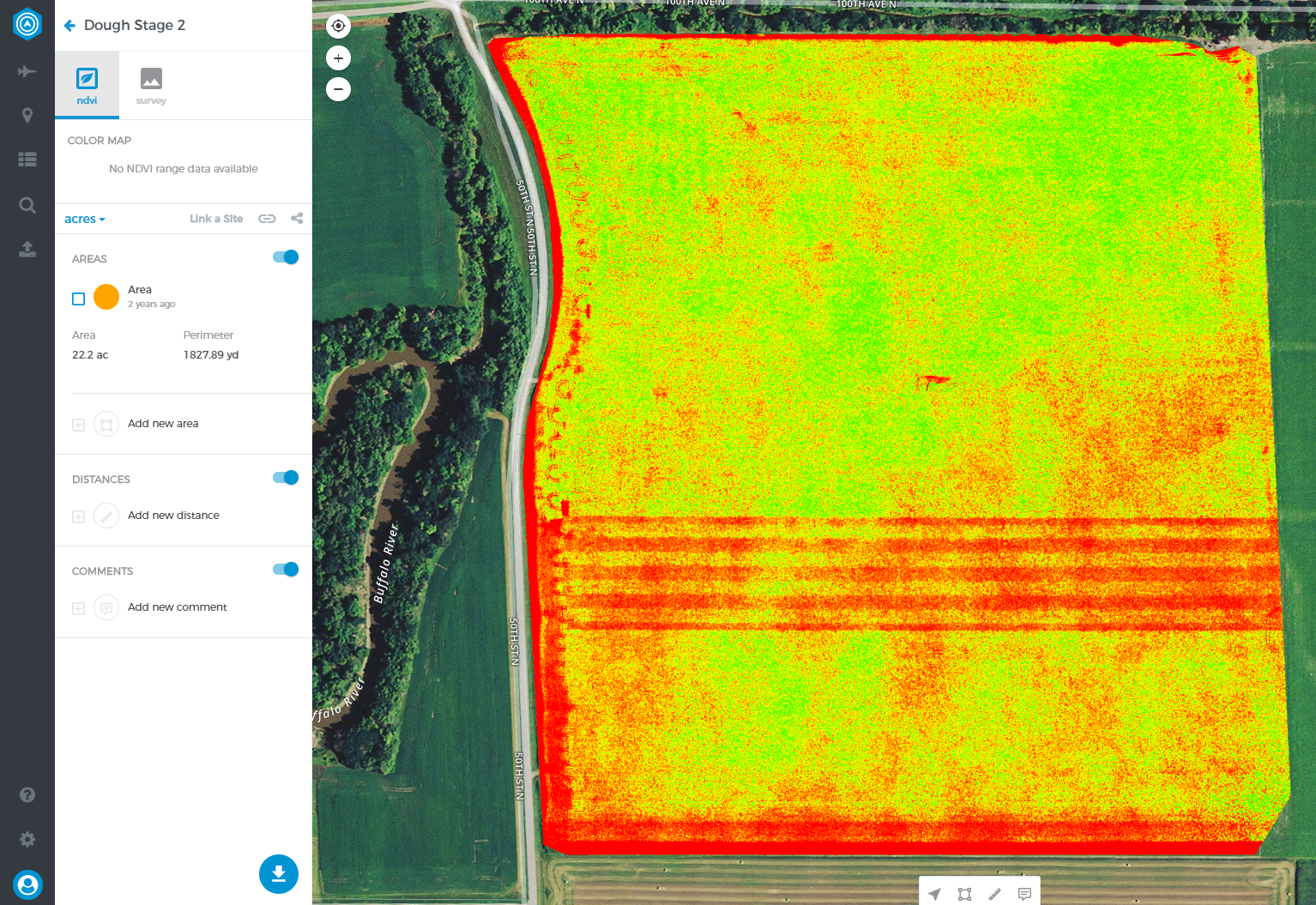The width and height of the screenshot is (1316, 905).
Task: Open the settings gear icon
Action: click(x=27, y=839)
